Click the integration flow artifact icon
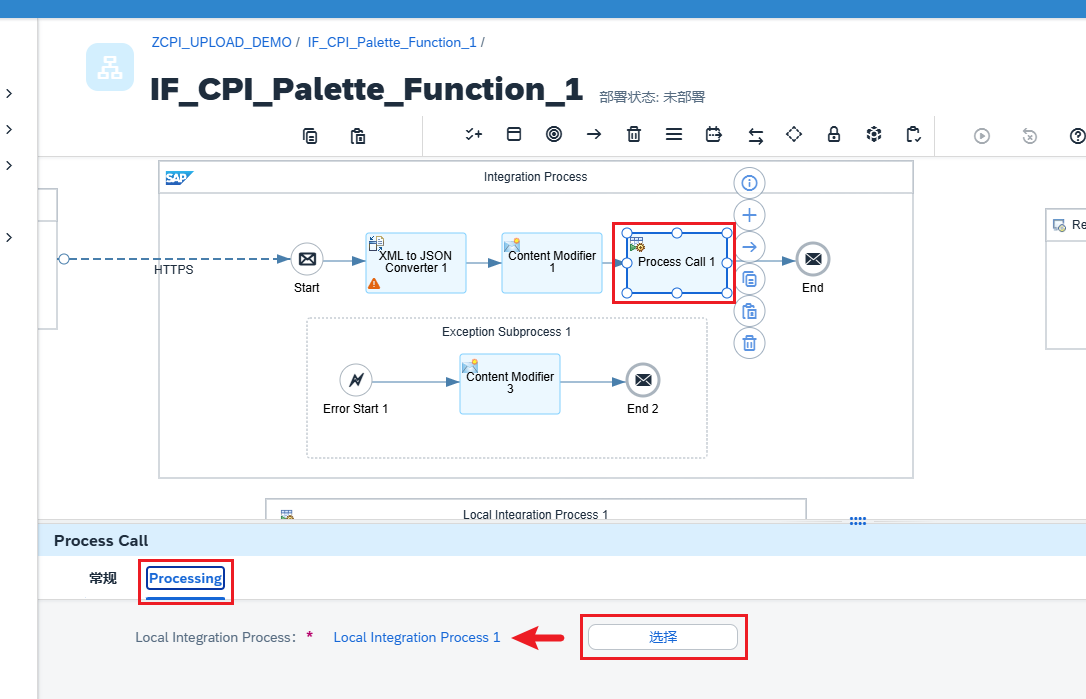Viewport: 1086px width, 699px height. pyautogui.click(x=110, y=67)
